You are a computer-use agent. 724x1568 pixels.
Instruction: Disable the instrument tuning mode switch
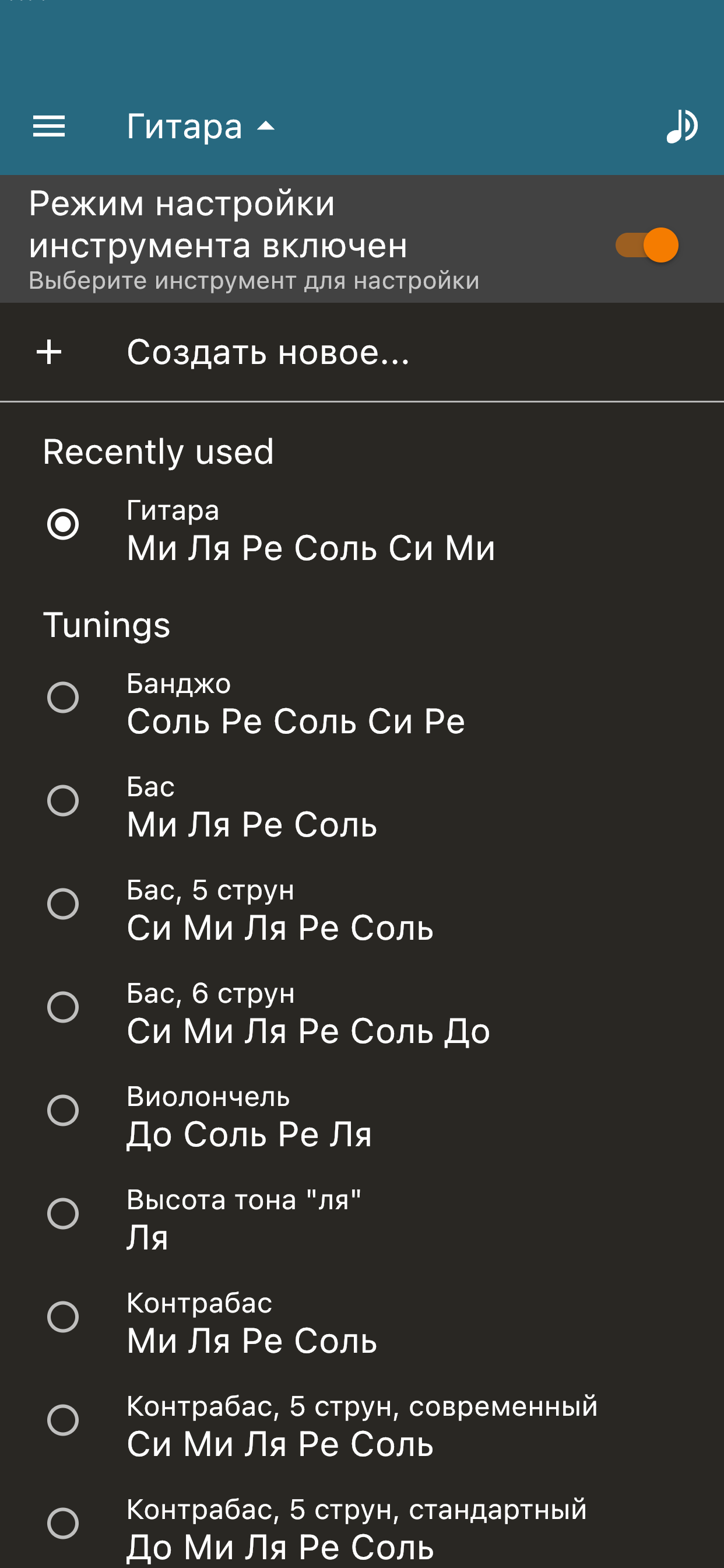pyautogui.click(x=646, y=246)
